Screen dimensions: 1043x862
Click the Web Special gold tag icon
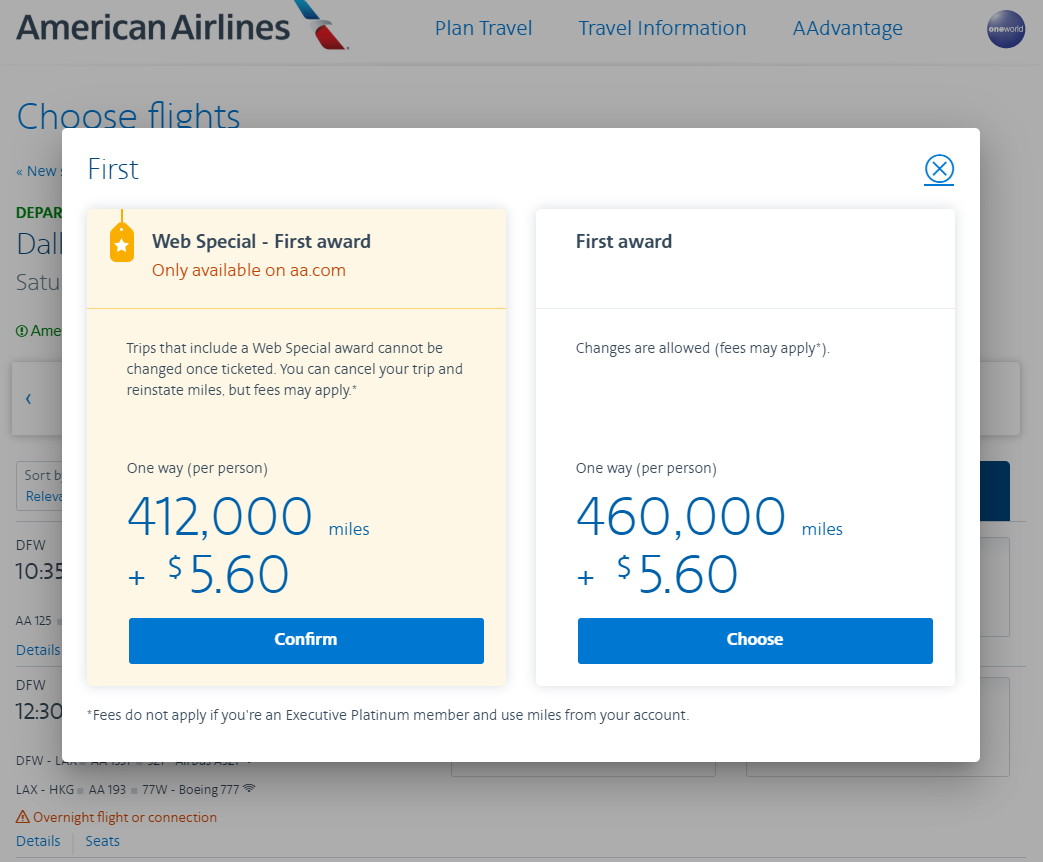click(x=121, y=243)
